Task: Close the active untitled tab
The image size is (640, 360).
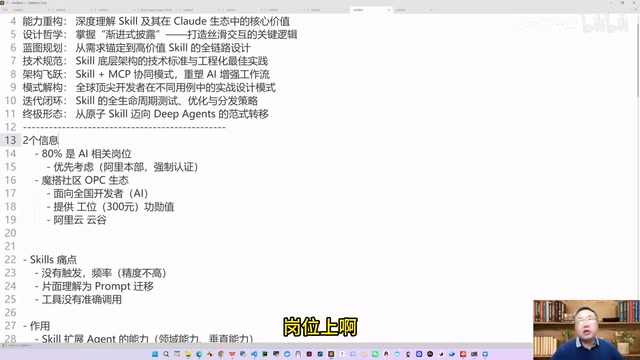Action: 389,10
